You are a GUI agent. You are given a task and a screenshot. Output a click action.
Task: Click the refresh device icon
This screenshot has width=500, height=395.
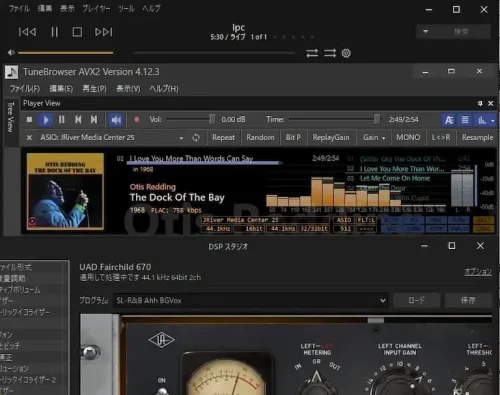196,137
